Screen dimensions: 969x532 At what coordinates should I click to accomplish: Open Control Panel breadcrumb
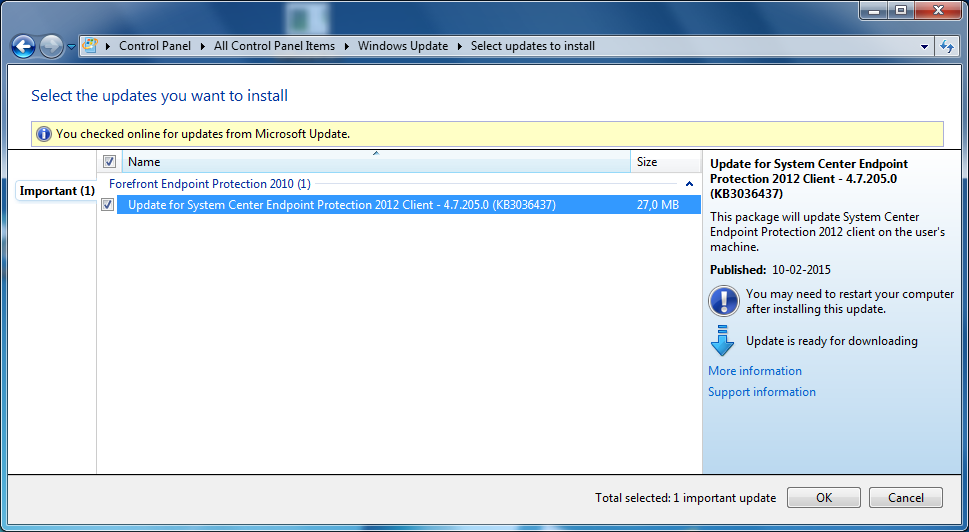click(154, 46)
